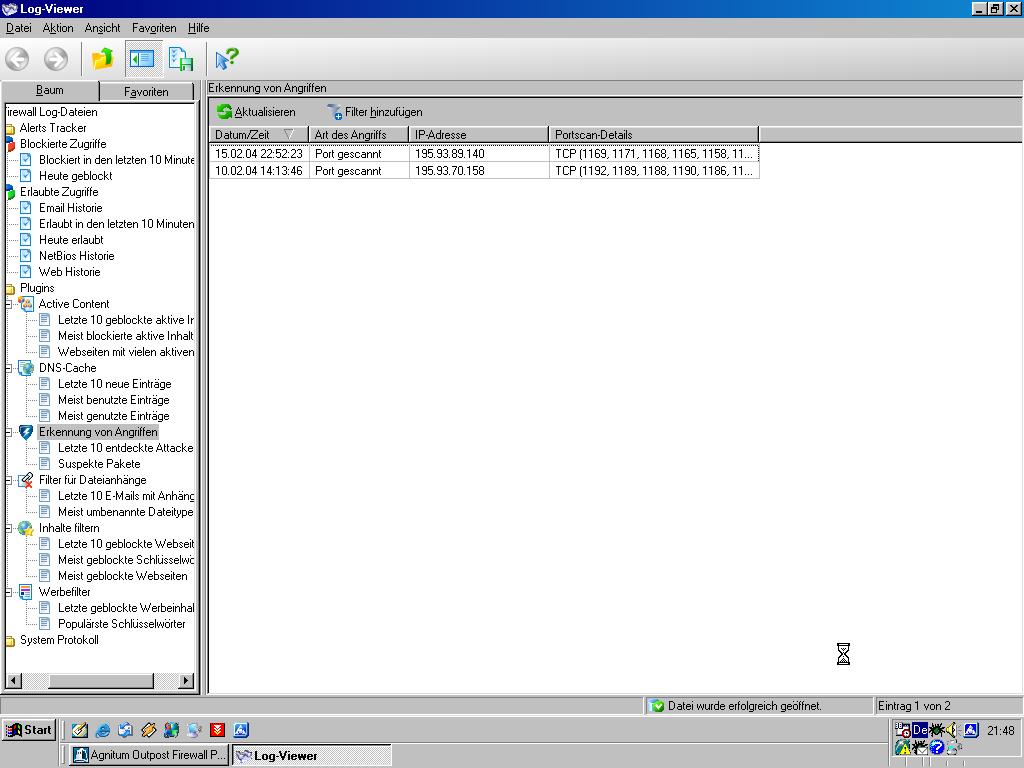Click tree scrollbar right arrow
This screenshot has width=1024, height=768.
click(187, 680)
